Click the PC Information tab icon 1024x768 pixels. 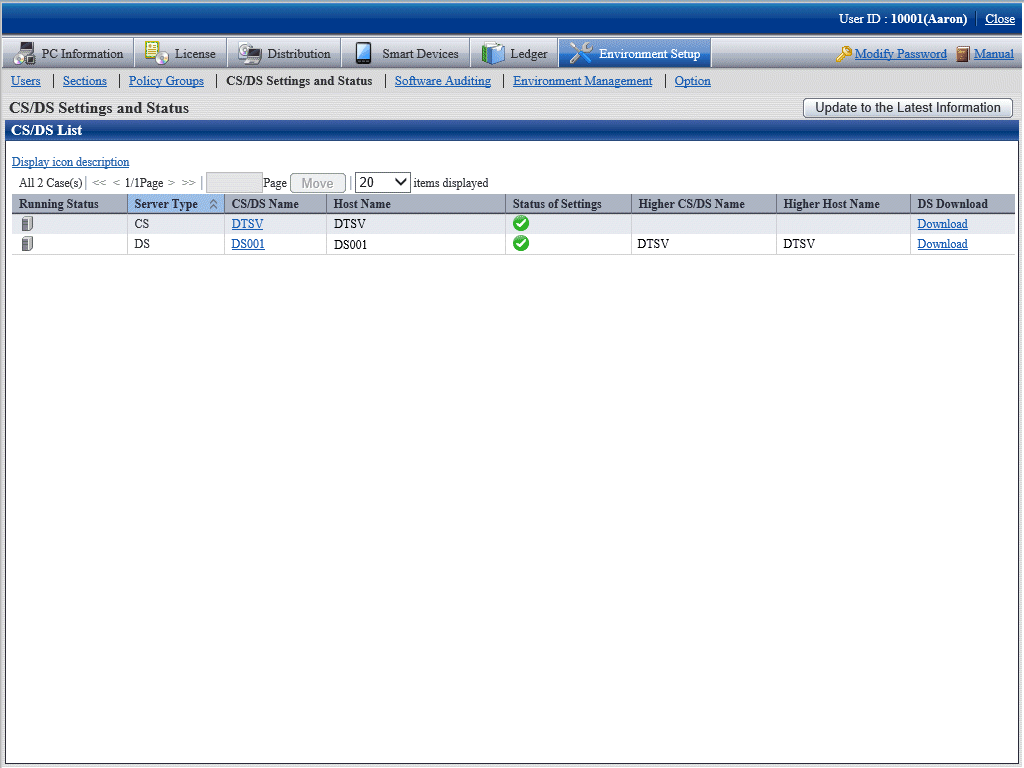[x=25, y=53]
